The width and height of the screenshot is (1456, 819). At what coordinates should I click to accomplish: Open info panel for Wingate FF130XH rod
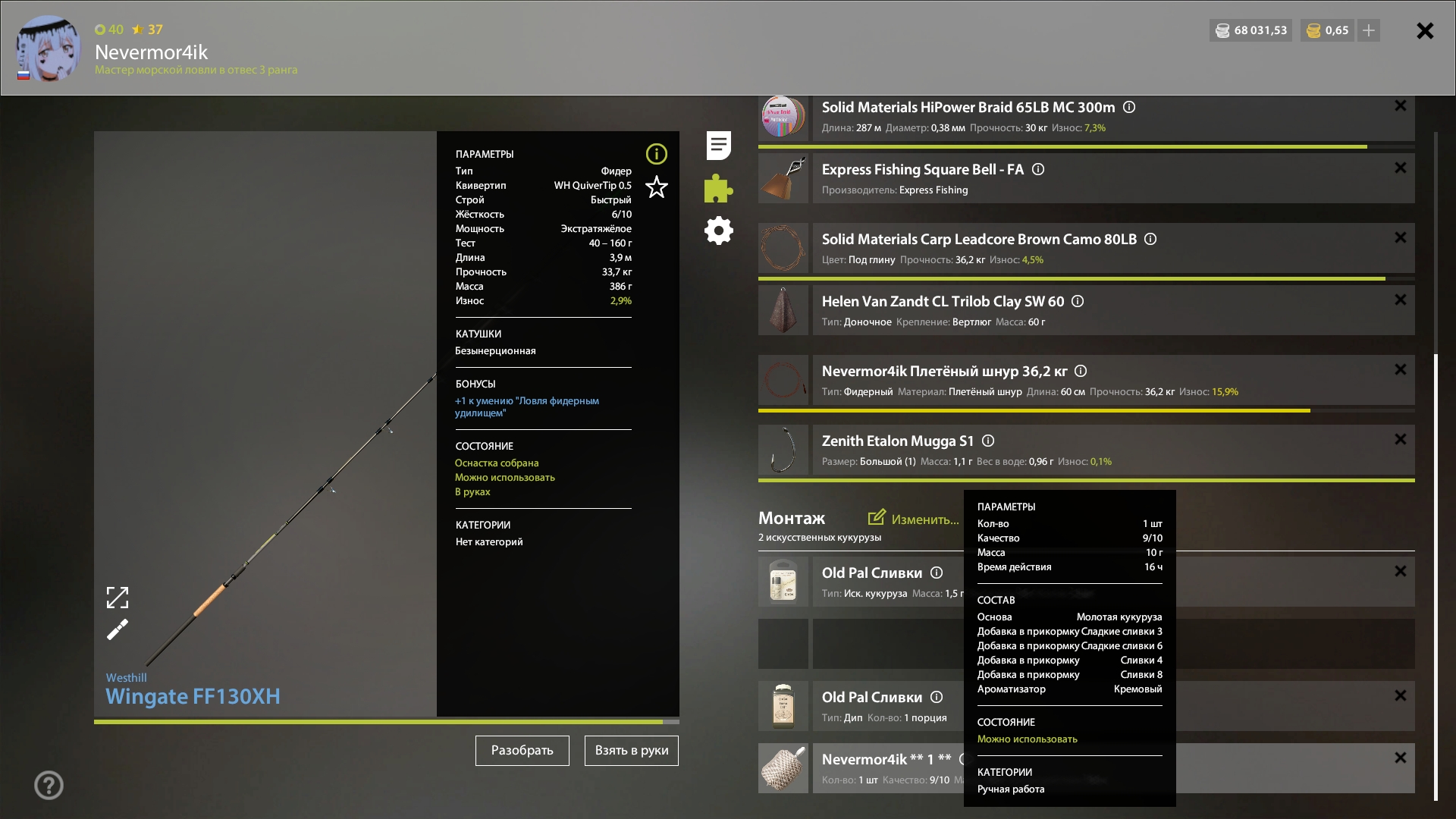tap(656, 154)
